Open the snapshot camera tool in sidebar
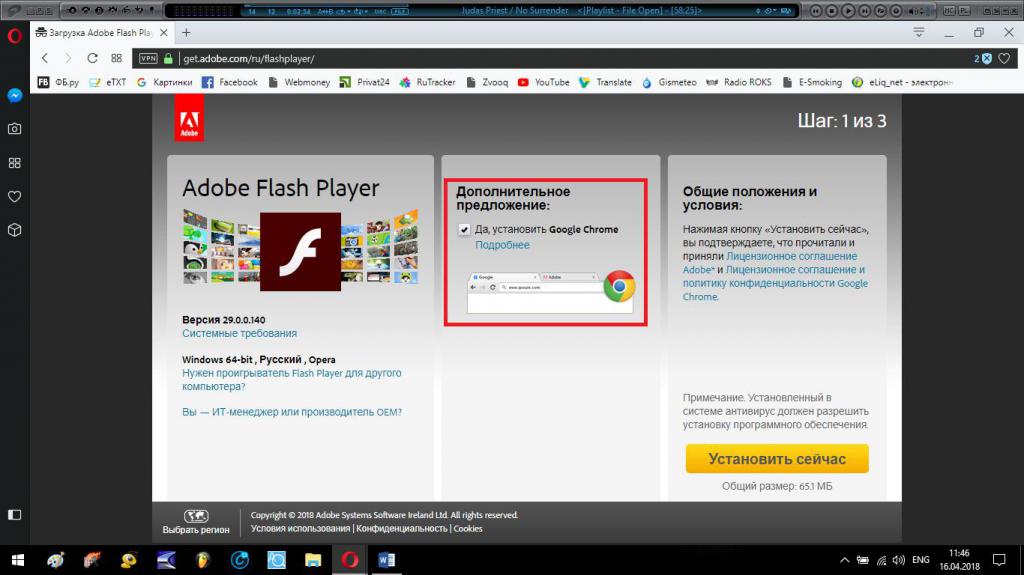 [x=14, y=129]
